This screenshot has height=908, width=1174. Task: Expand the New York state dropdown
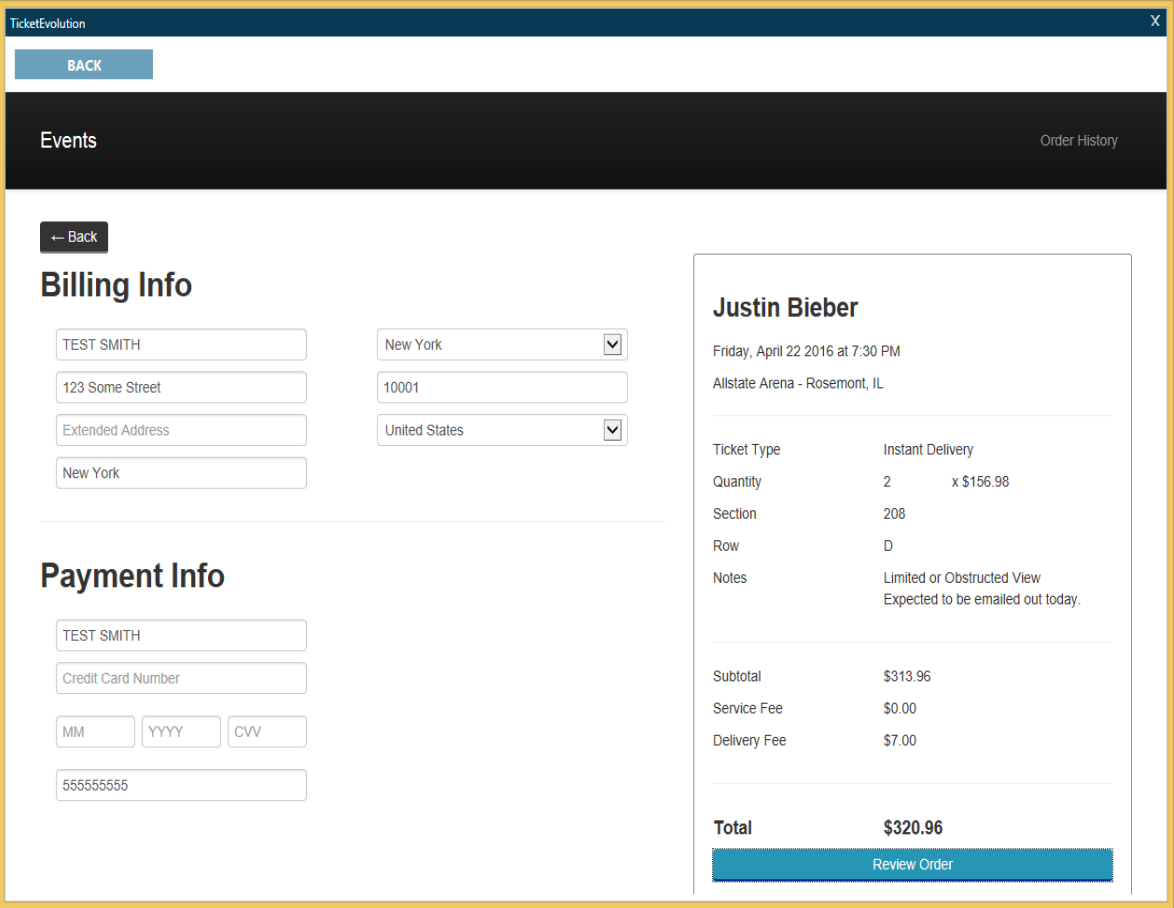click(x=502, y=344)
